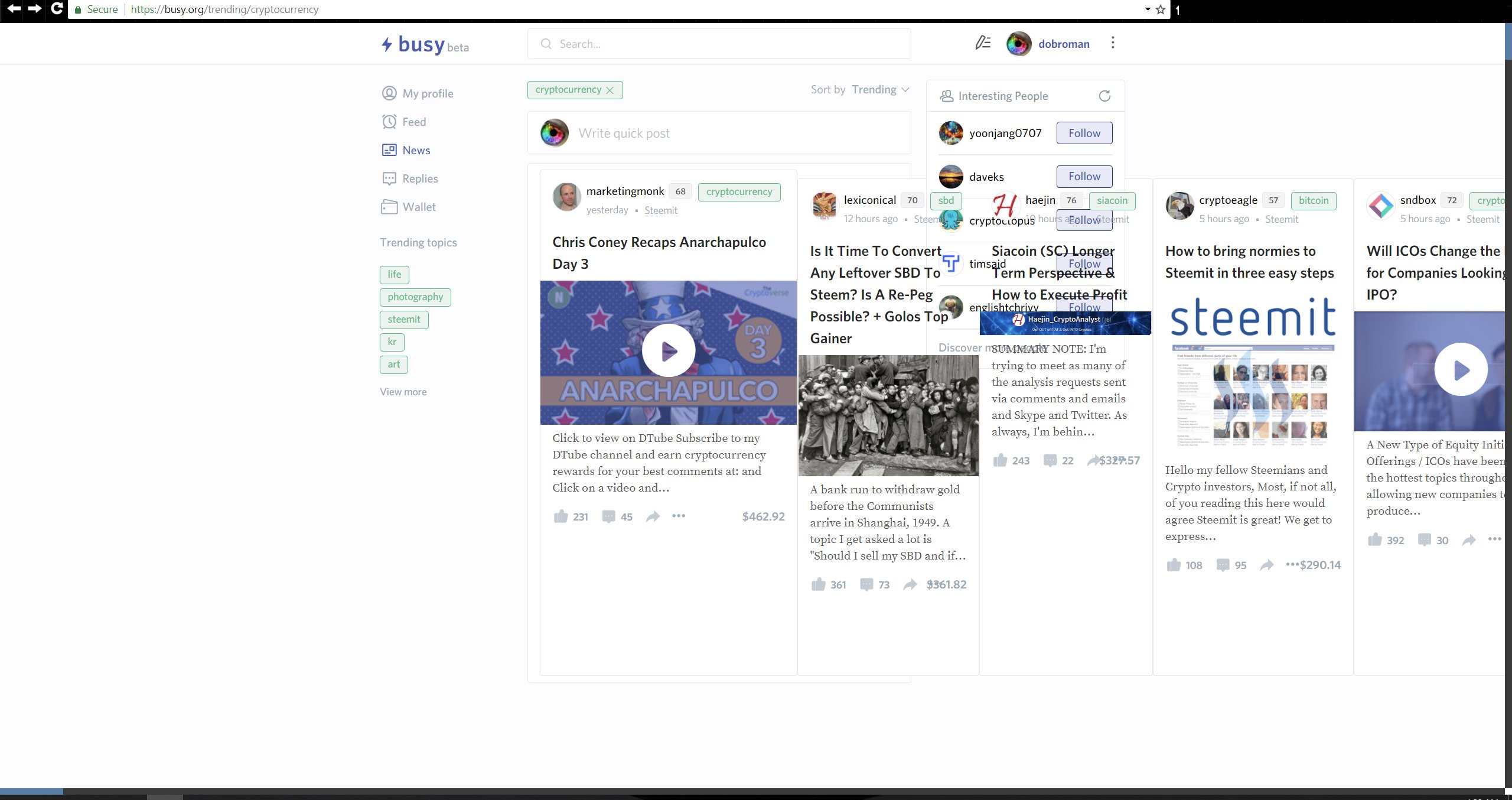Play the Anarchapulco Day 3 video

668,351
